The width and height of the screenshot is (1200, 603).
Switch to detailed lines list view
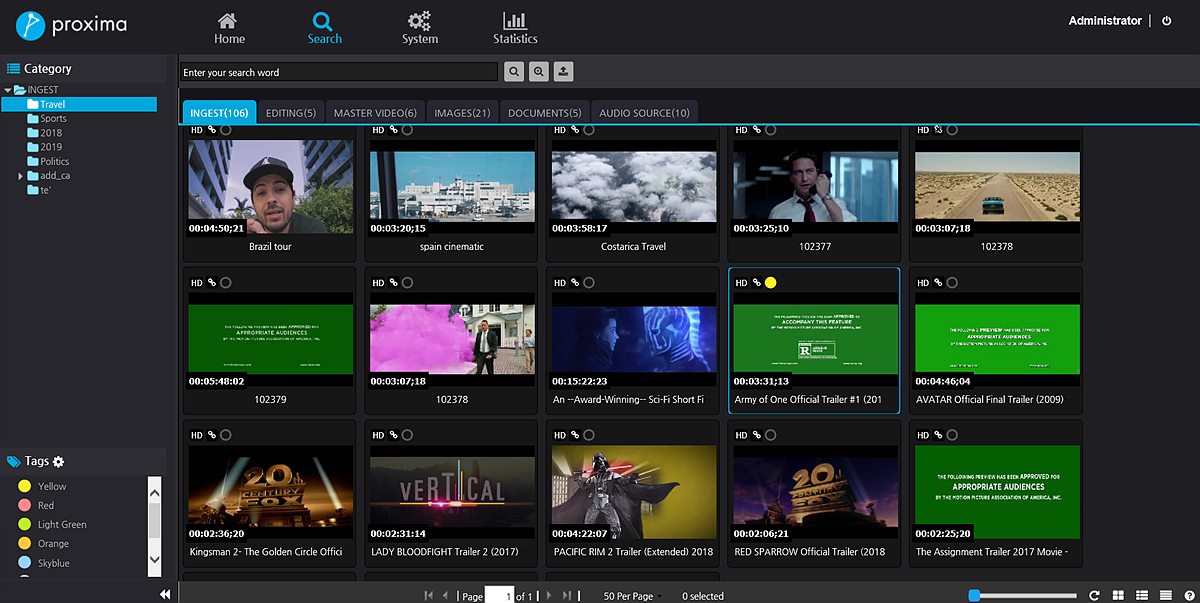pyautogui.click(x=1165, y=596)
